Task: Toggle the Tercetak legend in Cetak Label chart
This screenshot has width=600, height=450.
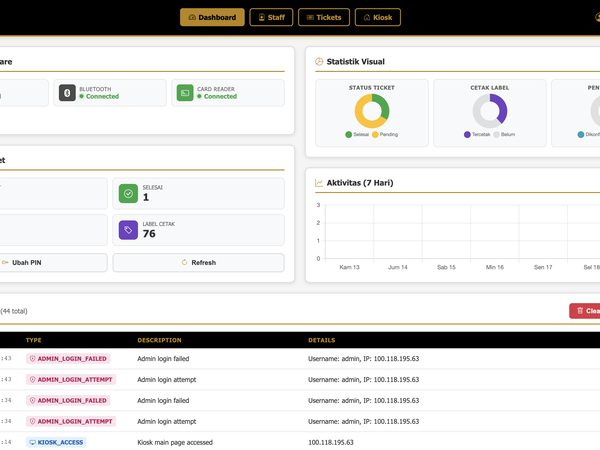Action: [477, 135]
